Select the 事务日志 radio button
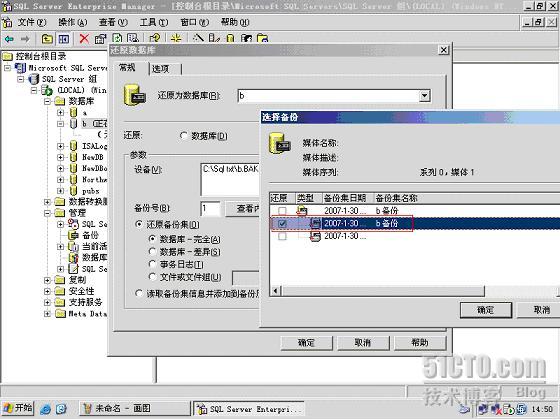The width and height of the screenshot is (560, 420). [x=152, y=264]
